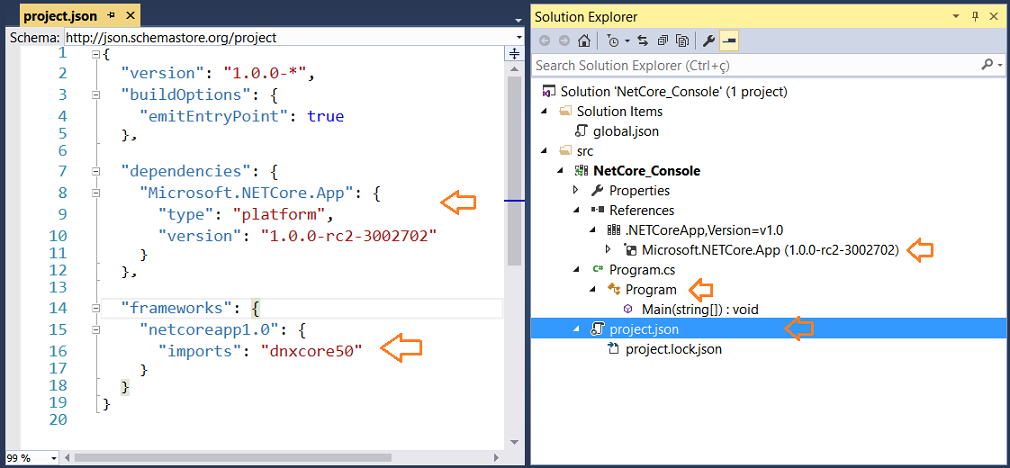This screenshot has height=468, width=1010.
Task: Click the Solution Items folder icon
Action: pyautogui.click(x=566, y=111)
